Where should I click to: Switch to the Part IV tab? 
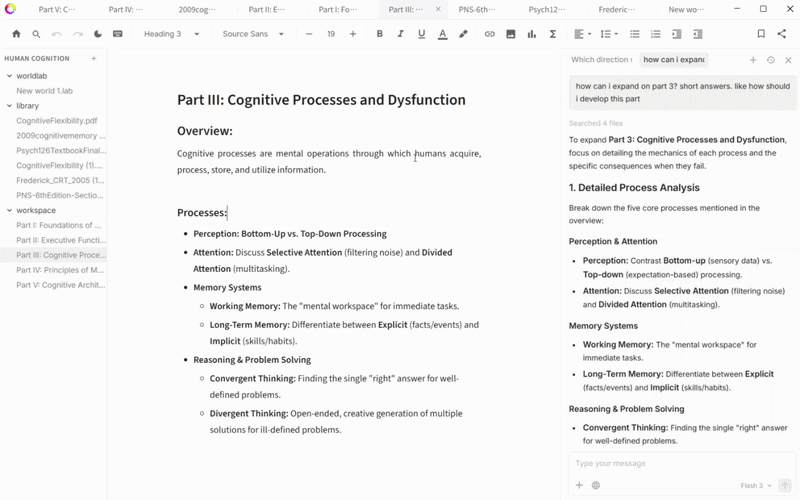(126, 9)
